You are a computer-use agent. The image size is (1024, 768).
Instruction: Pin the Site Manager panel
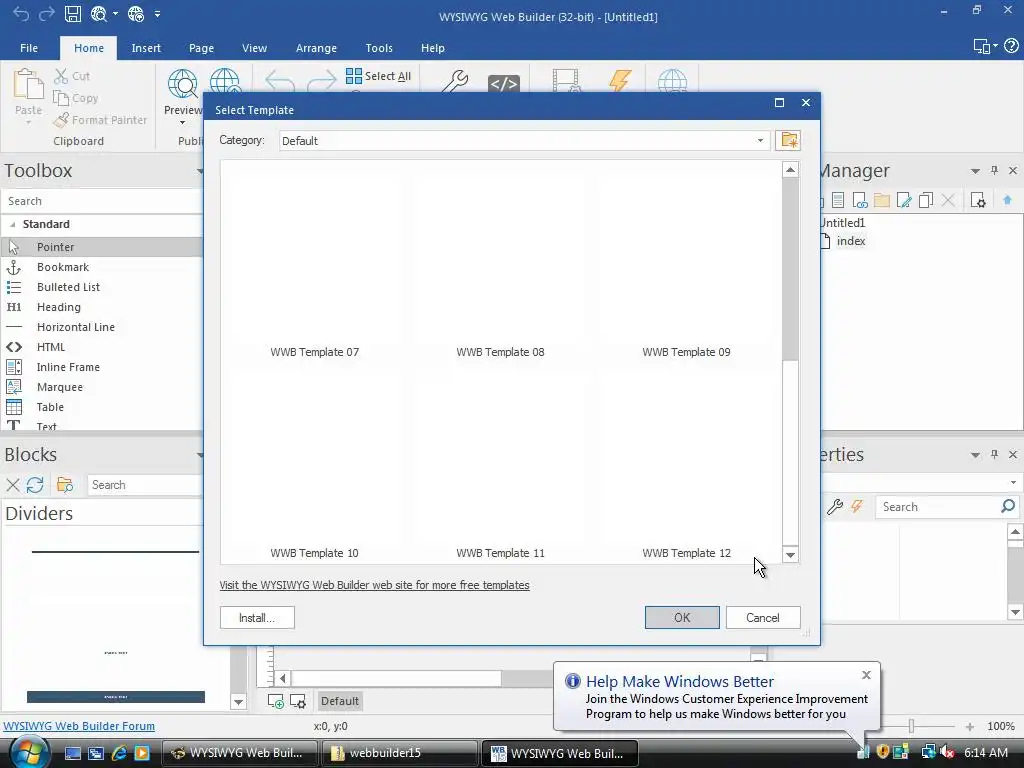point(994,170)
